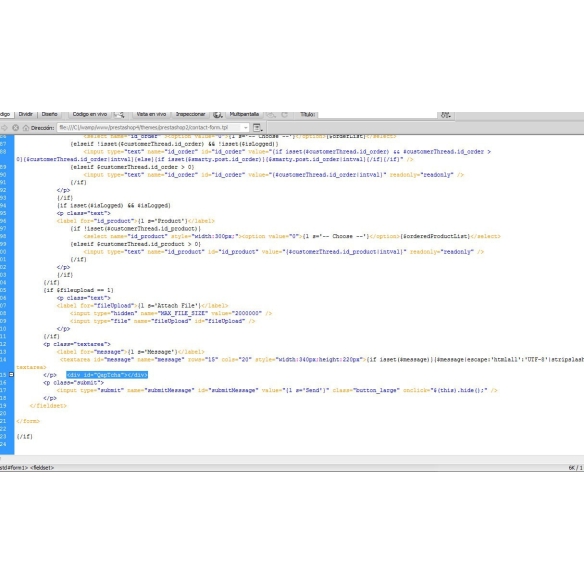Screen dimensions: 584x584
Task: Open the Multipantalla dropdown
Action: pyautogui.click(x=244, y=114)
